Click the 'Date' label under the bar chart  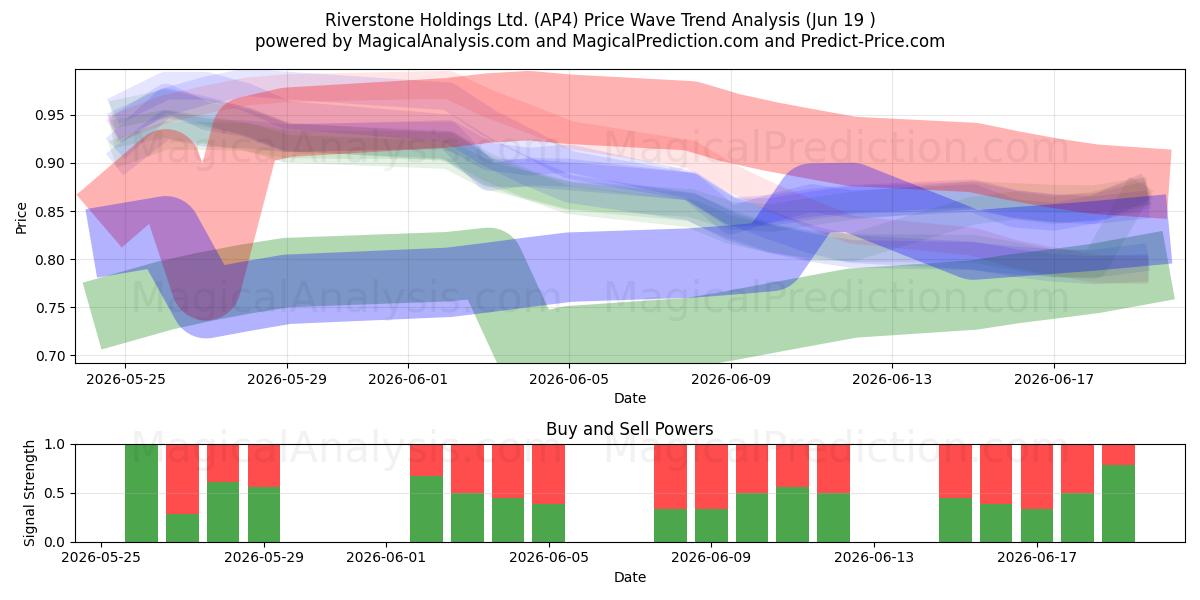(x=630, y=577)
